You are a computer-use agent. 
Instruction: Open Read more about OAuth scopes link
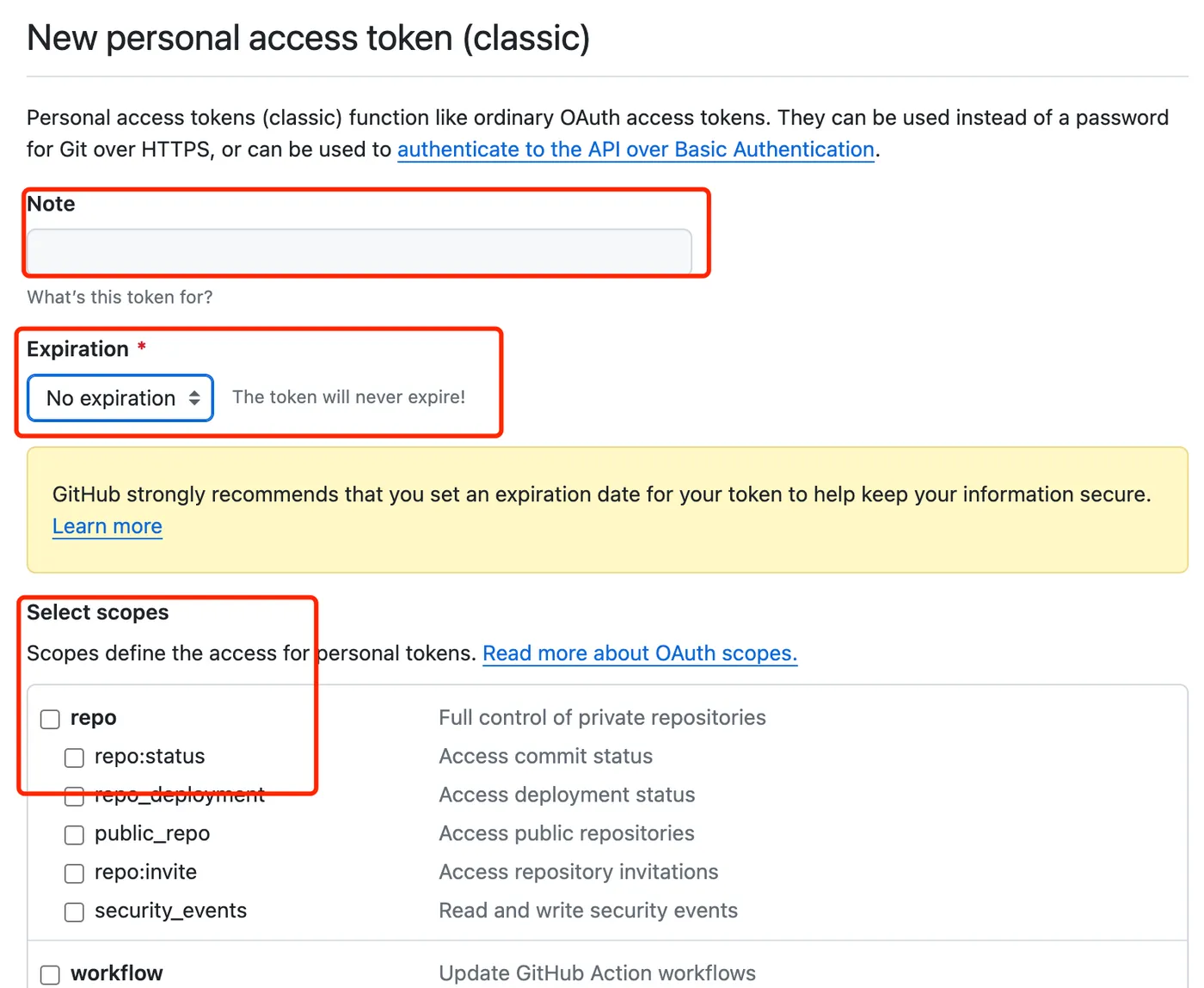(x=640, y=654)
